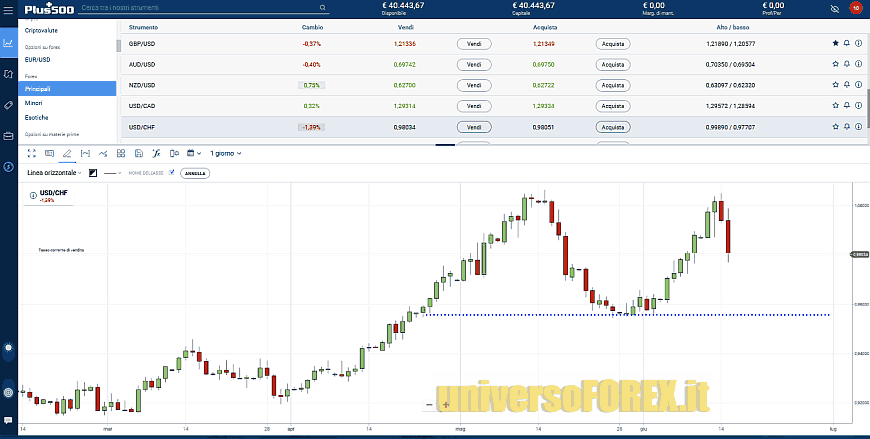Click the compare line chart icon
870x439 pixels.
tap(103, 154)
